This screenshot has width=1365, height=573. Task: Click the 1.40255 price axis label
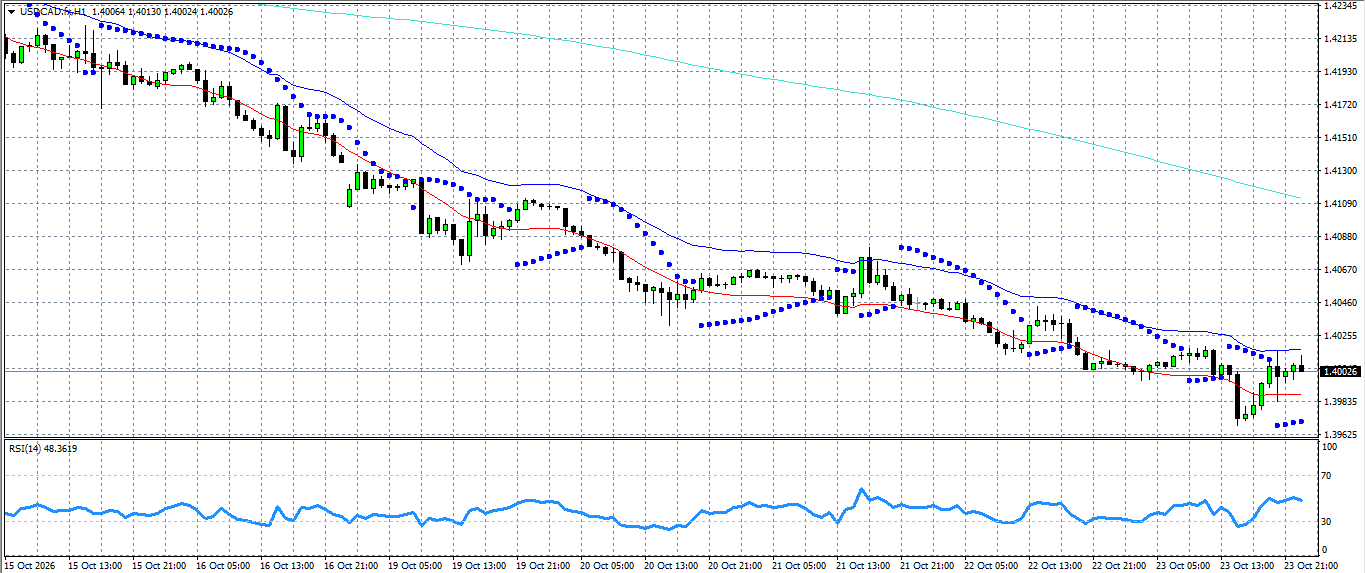[x=1339, y=336]
